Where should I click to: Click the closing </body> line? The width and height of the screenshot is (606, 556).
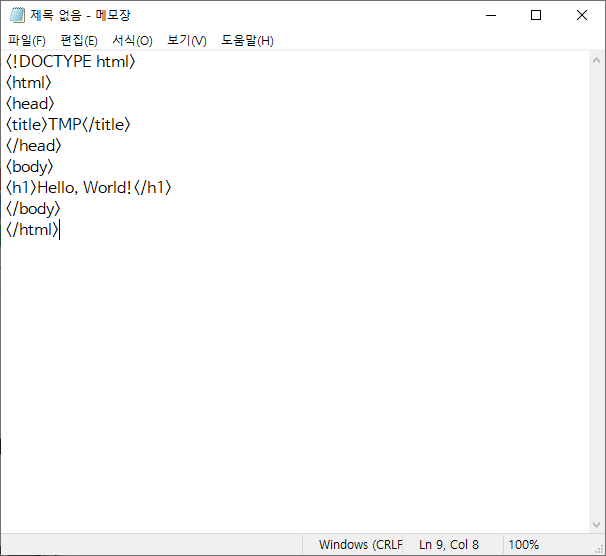[33, 209]
